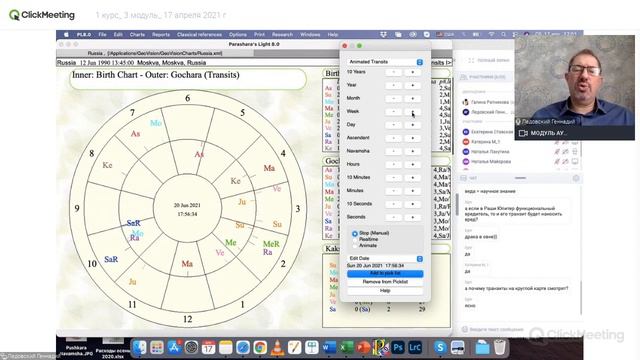
Task: Open Microsoft Word in the Dock
Action: click(x=329, y=348)
